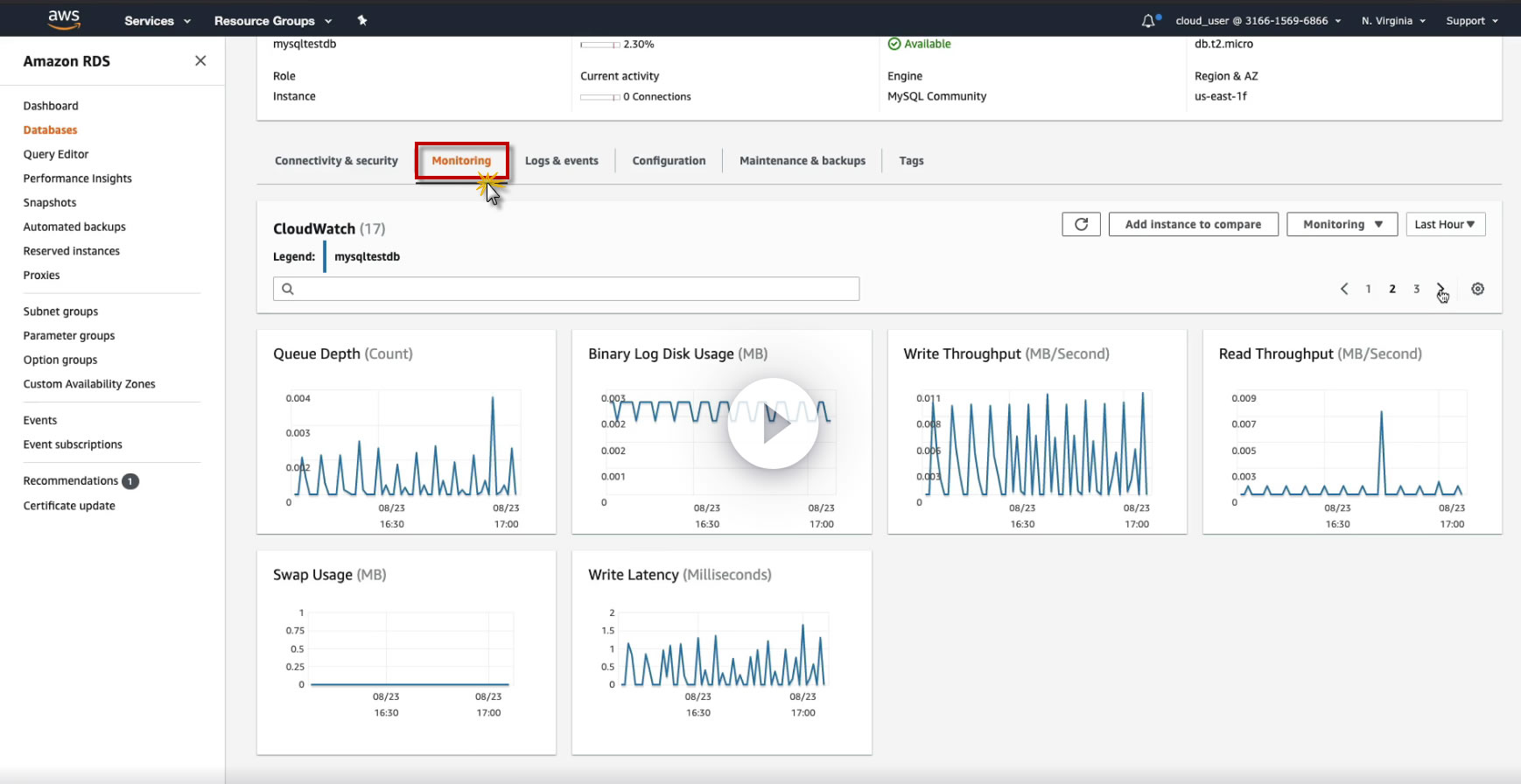The height and width of the screenshot is (784, 1521).
Task: Open the Last Hour time range dropdown
Action: point(1445,224)
